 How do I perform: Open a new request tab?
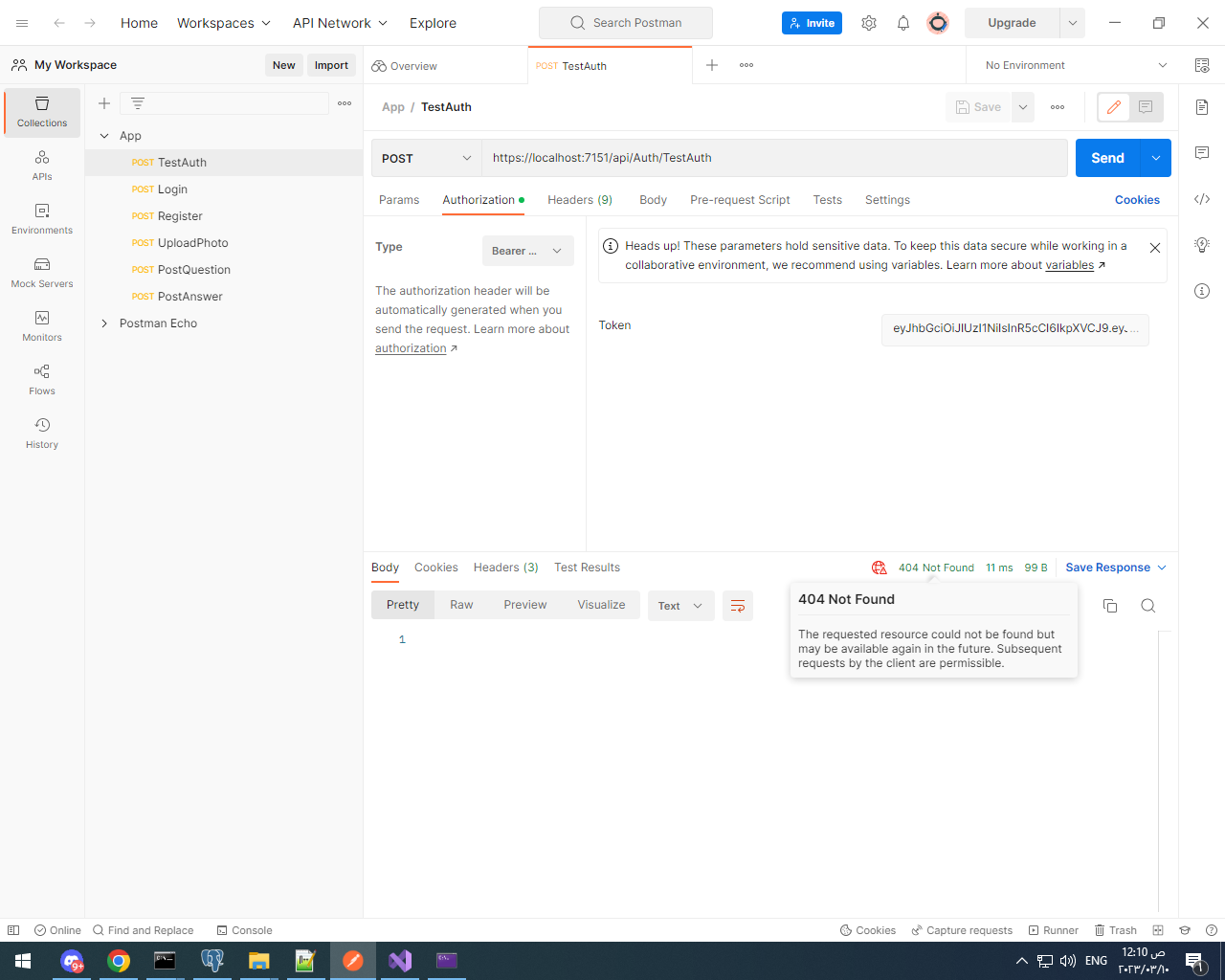pos(712,65)
